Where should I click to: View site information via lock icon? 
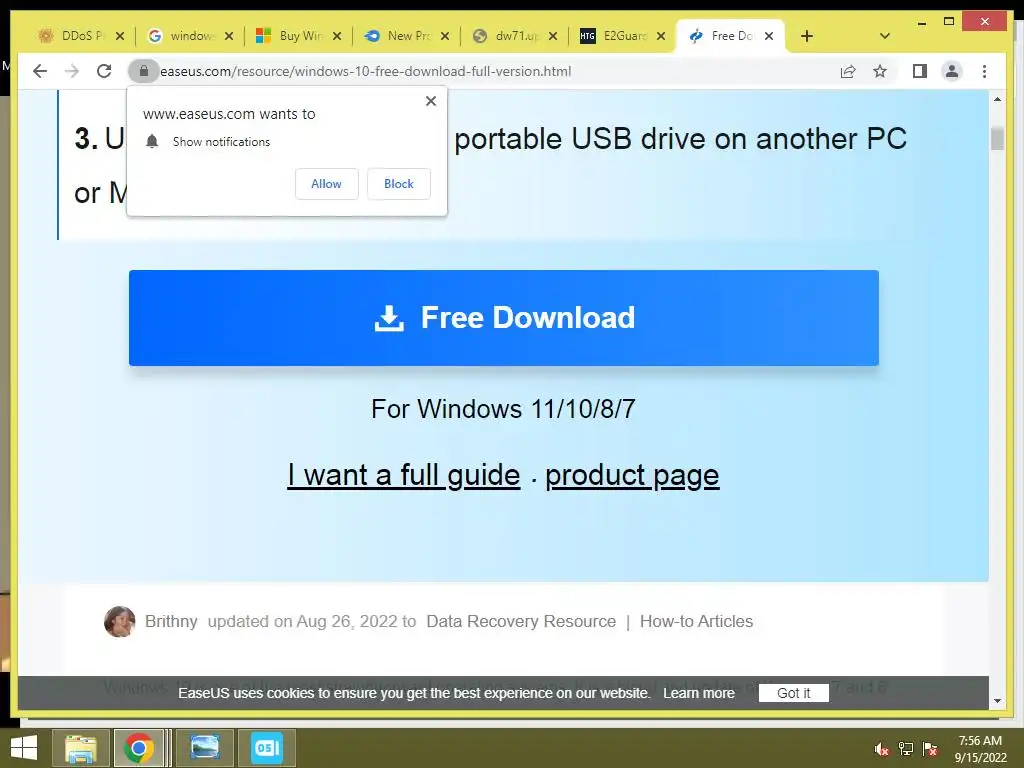pyautogui.click(x=144, y=71)
